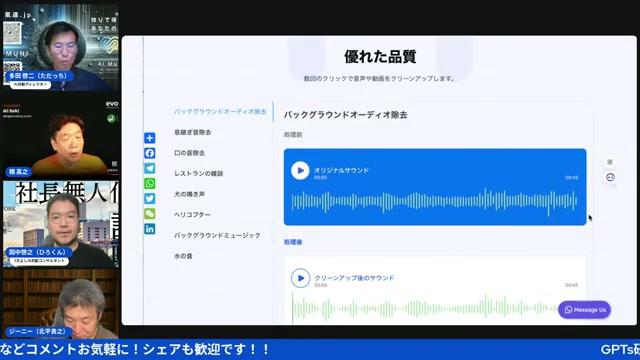Select participant video 田中啓之 (ひろくん)
The height and width of the screenshot is (360, 640).
(x=60, y=224)
